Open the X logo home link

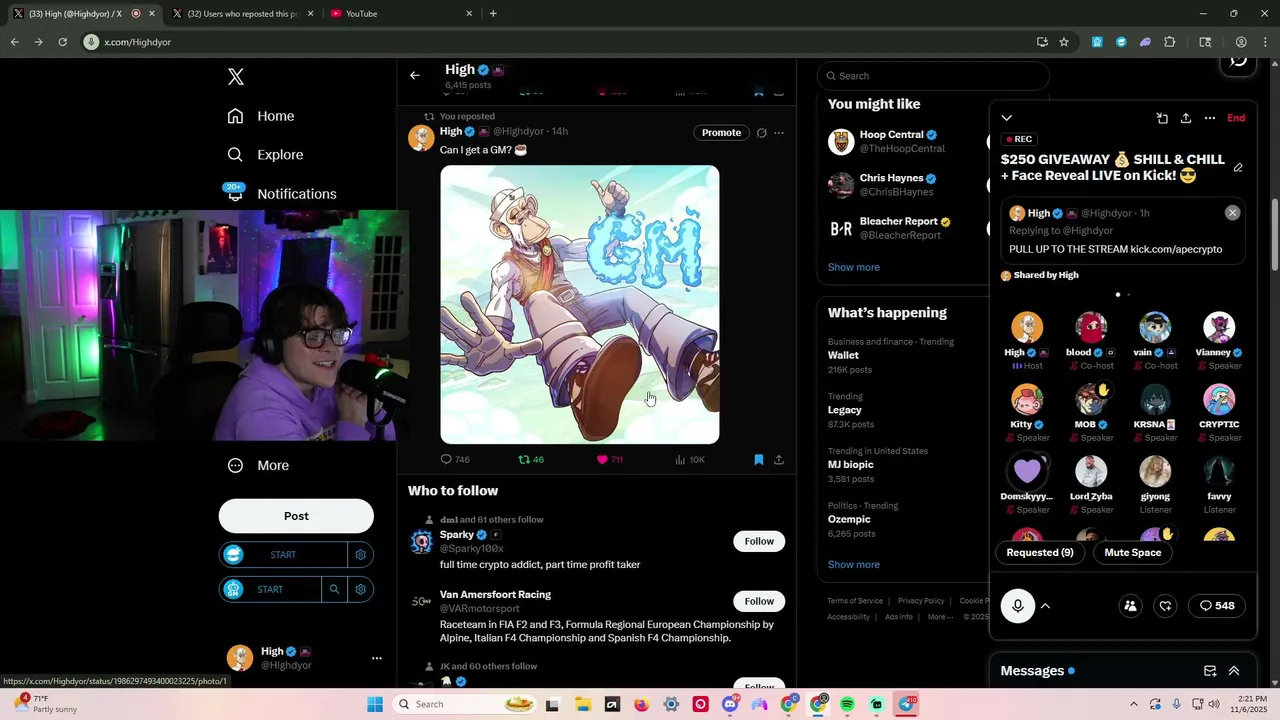click(x=236, y=77)
